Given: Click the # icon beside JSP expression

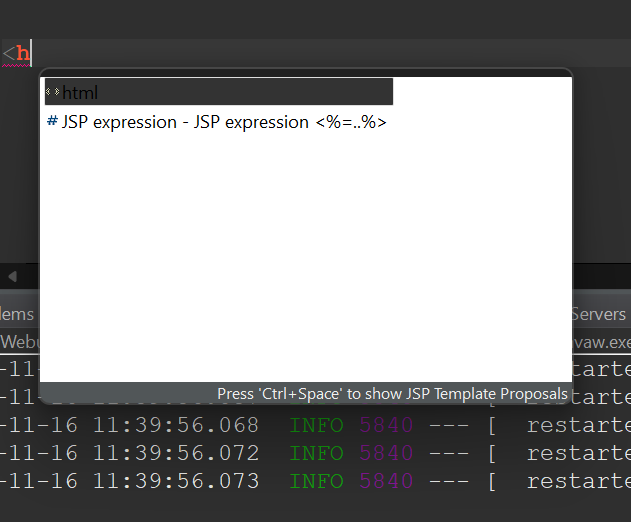Looking at the screenshot, I should tap(52, 122).
